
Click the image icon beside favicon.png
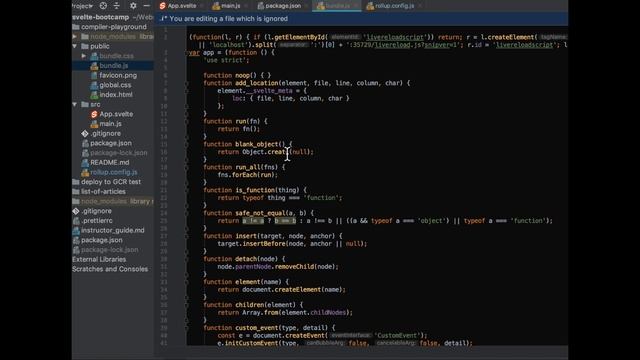(x=94, y=75)
